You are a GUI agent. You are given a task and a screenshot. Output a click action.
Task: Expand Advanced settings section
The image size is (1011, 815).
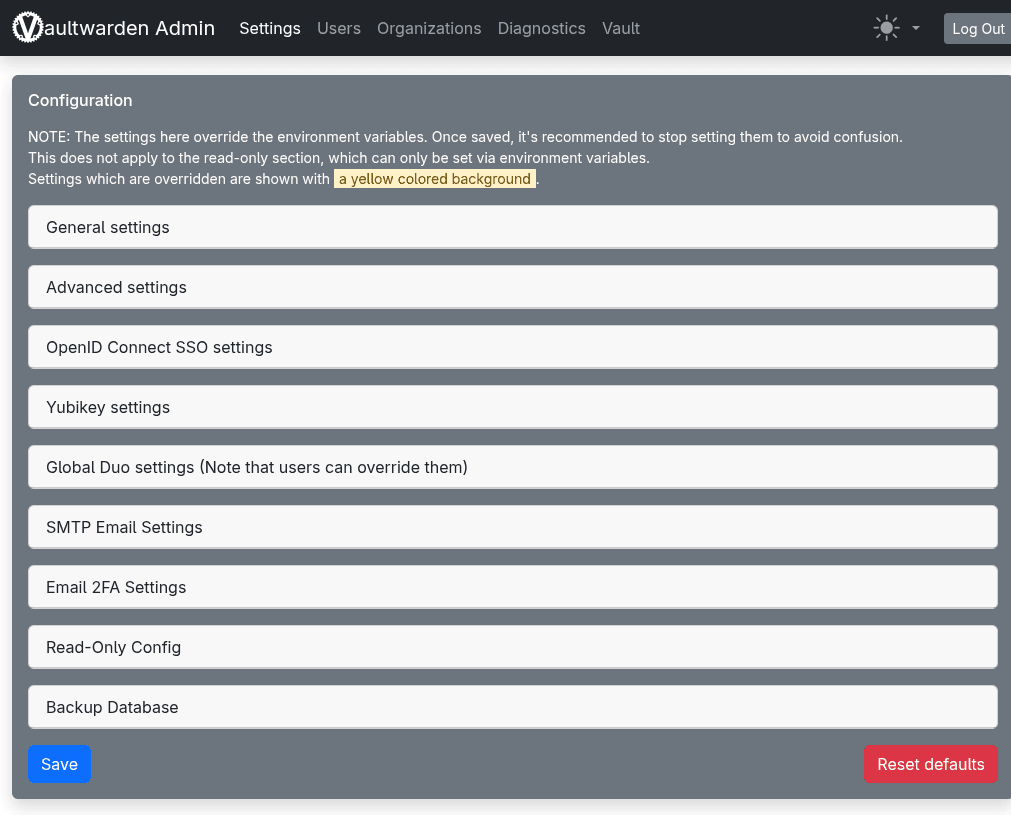[513, 287]
